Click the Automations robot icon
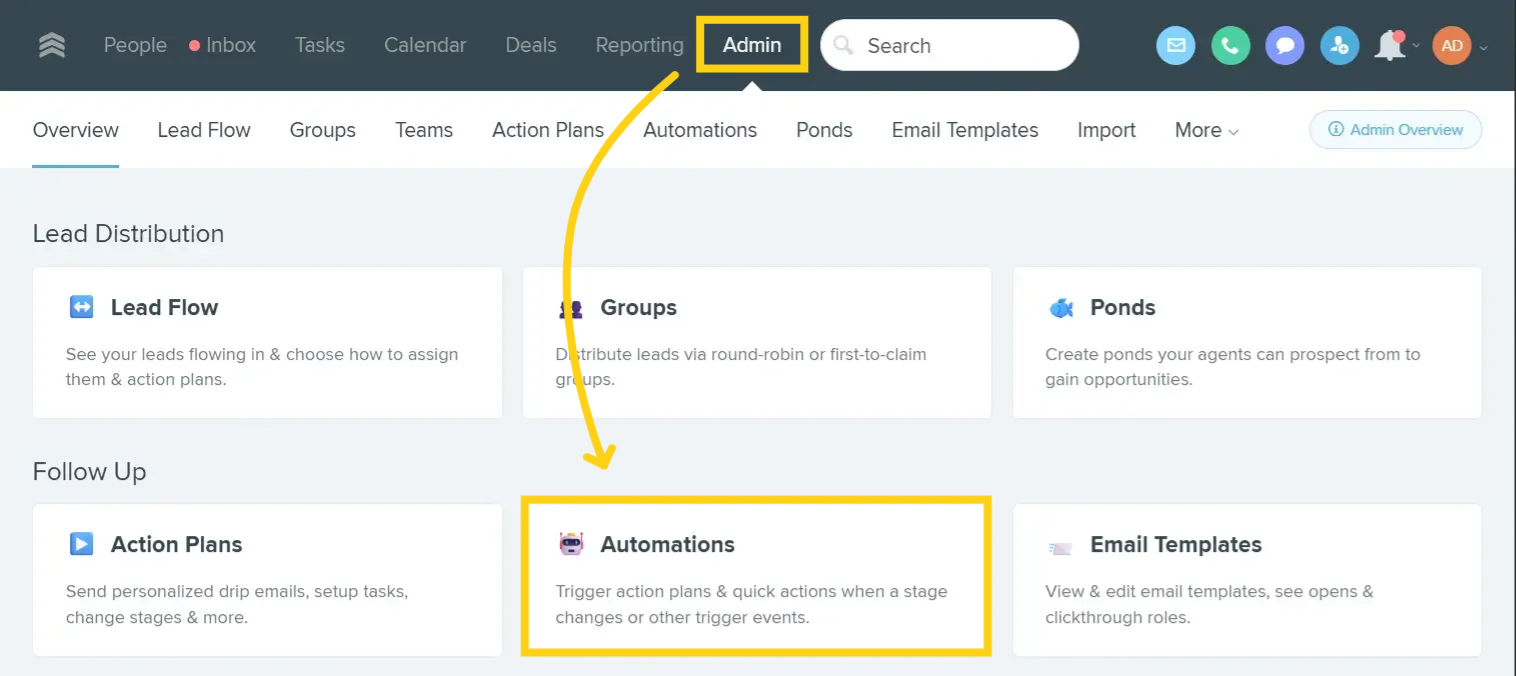Screen dimensions: 1516x676 point(571,544)
